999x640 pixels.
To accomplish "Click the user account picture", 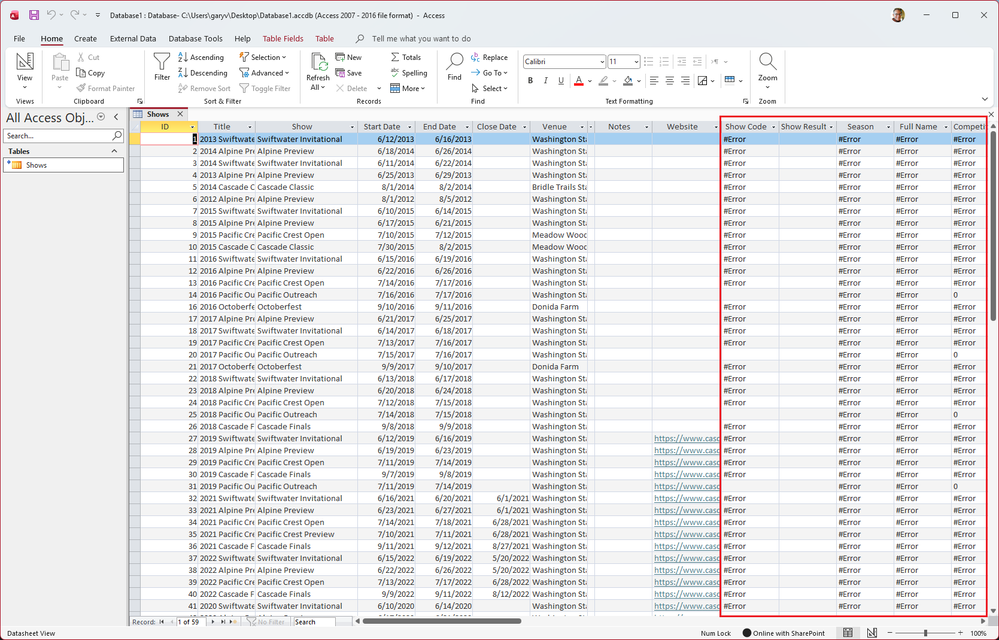I will point(898,15).
